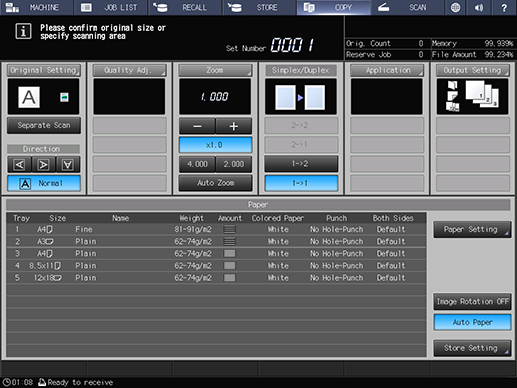Open the MACHINE tab

pyautogui.click(x=36, y=7)
